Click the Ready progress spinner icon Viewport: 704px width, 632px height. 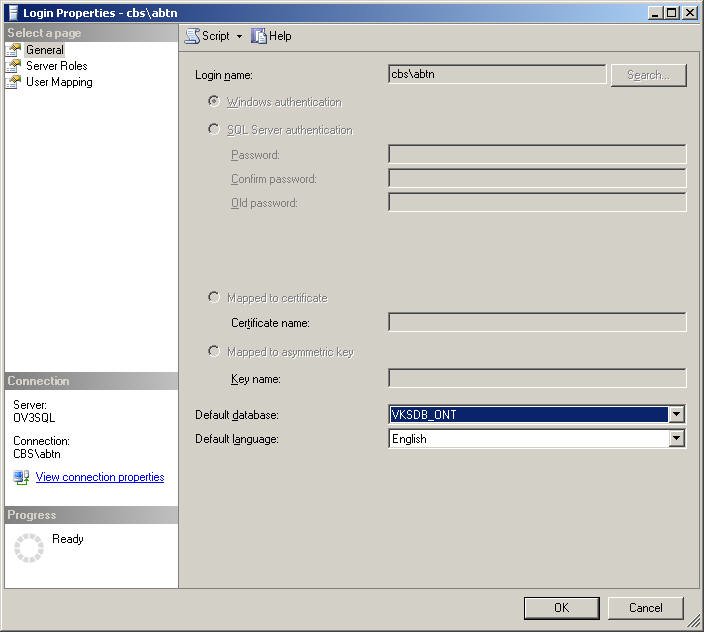coord(29,547)
